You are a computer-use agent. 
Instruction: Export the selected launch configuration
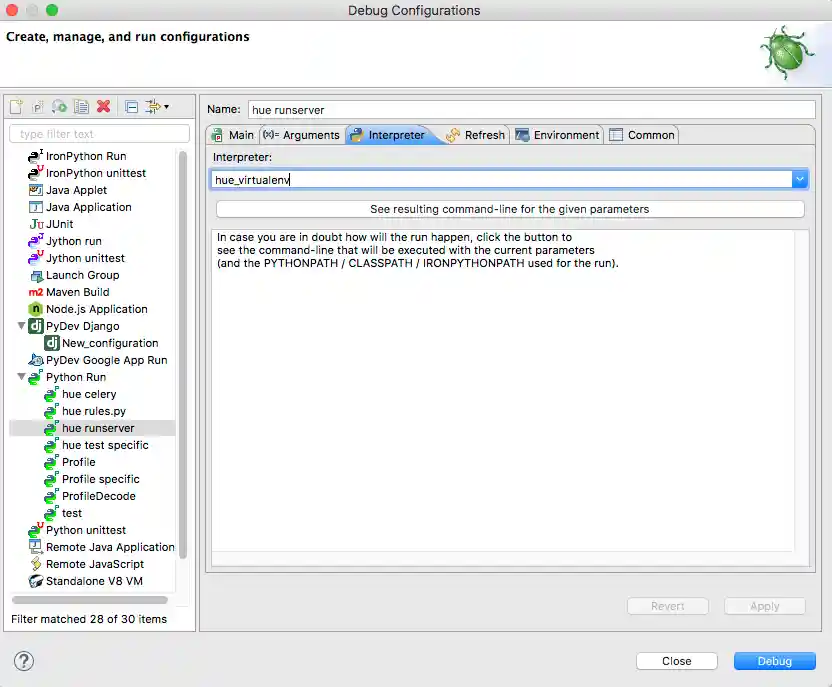click(x=59, y=106)
